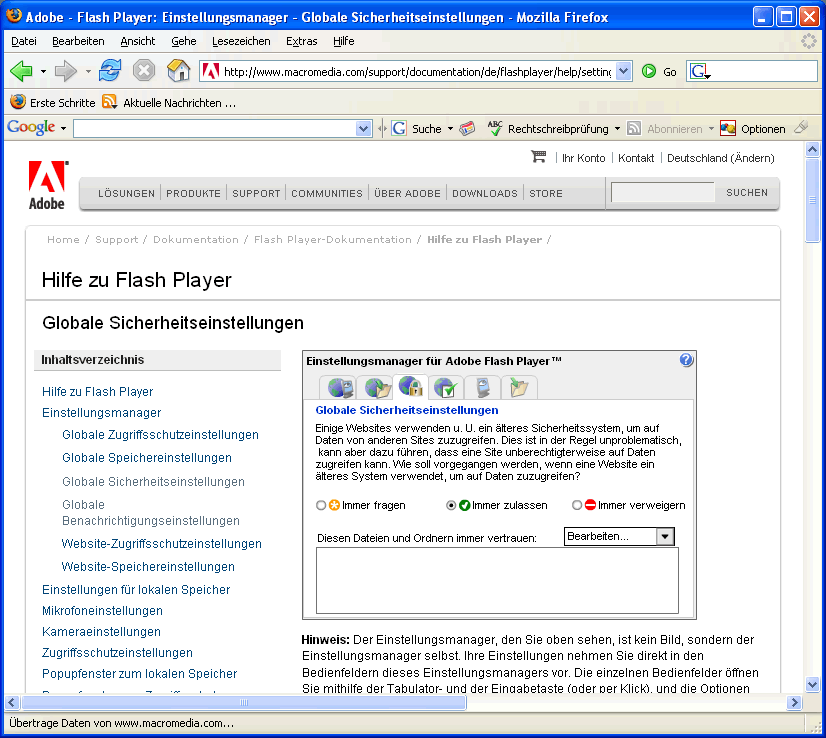Open Globale Speichereinstellungen in the contents list
Screen dimensions: 826x738
(147, 458)
